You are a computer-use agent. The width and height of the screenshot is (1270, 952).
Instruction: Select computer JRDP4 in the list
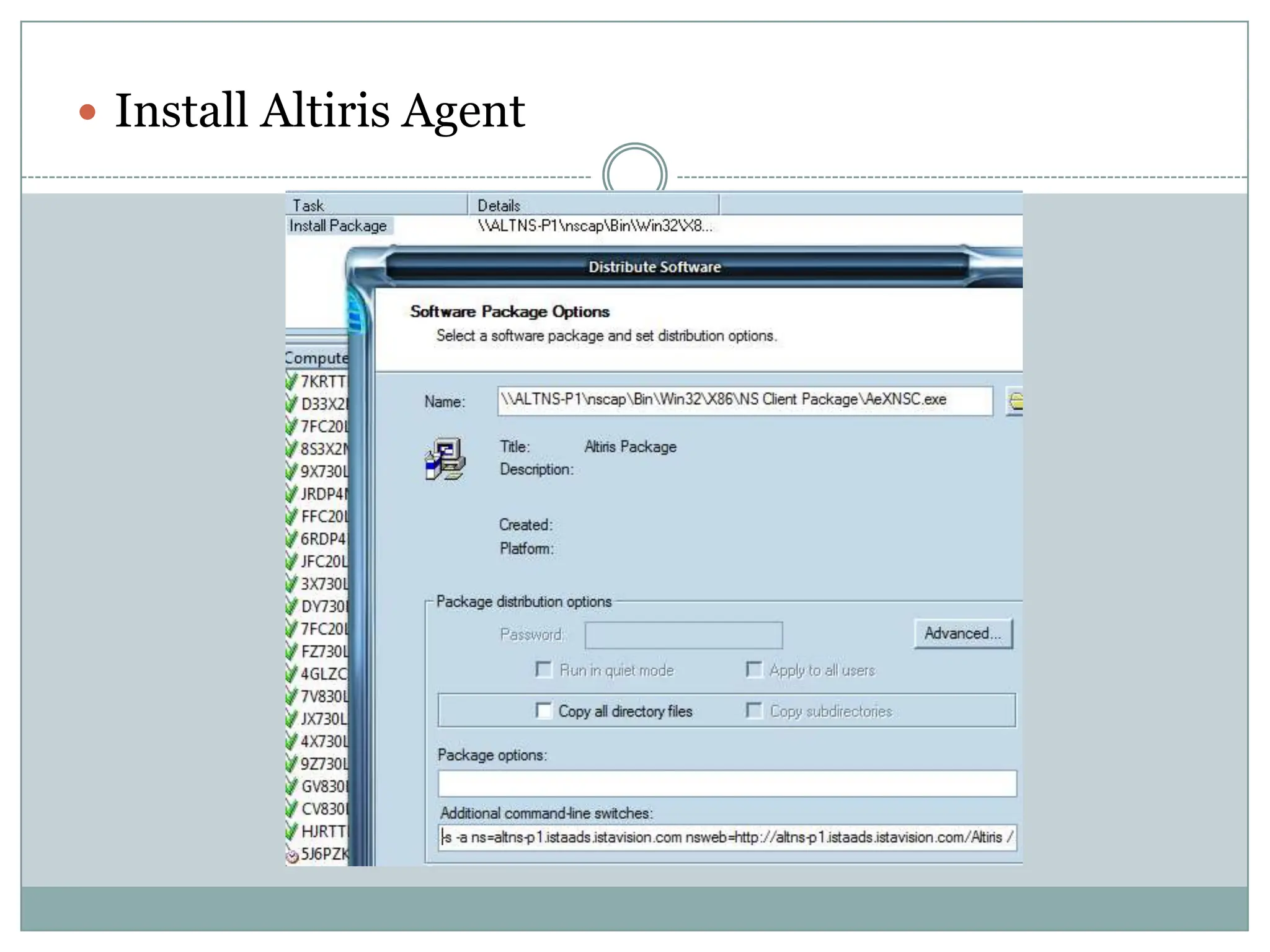(324, 494)
